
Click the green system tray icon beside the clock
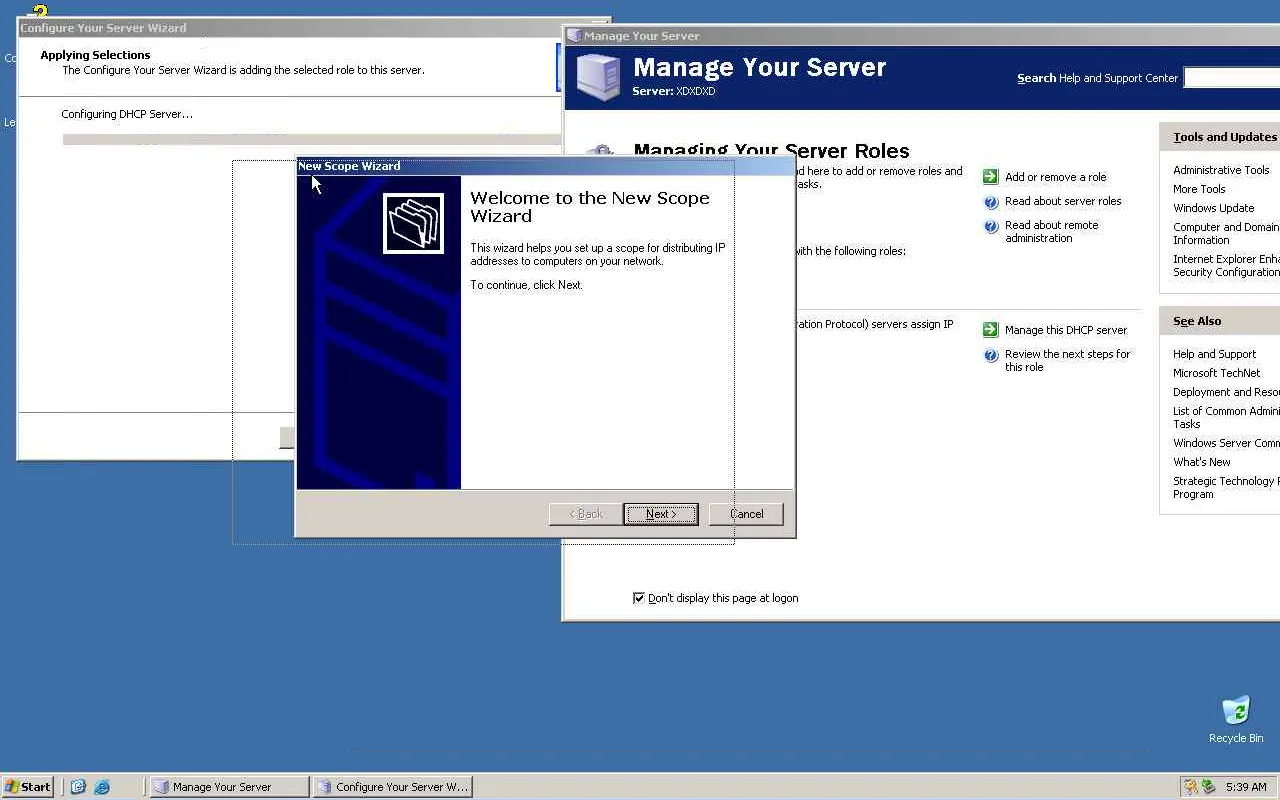pyautogui.click(x=1208, y=787)
